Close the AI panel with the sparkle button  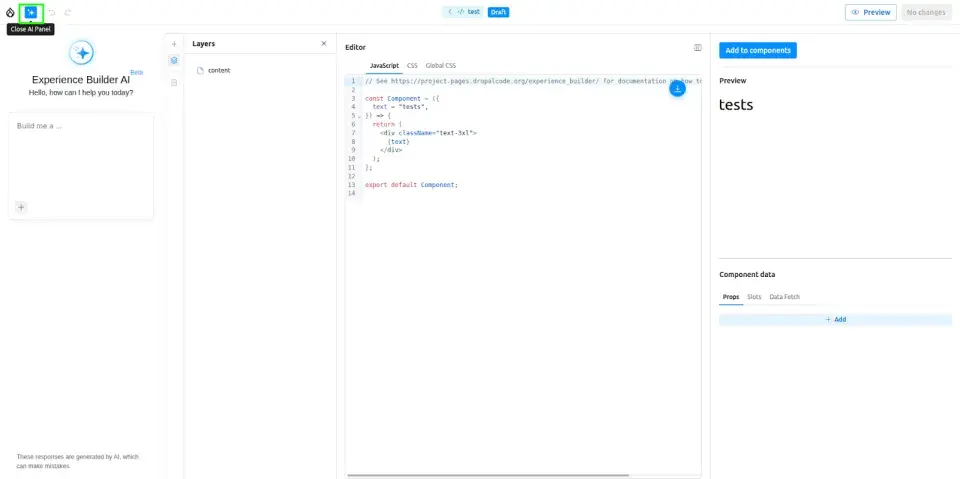coord(31,12)
